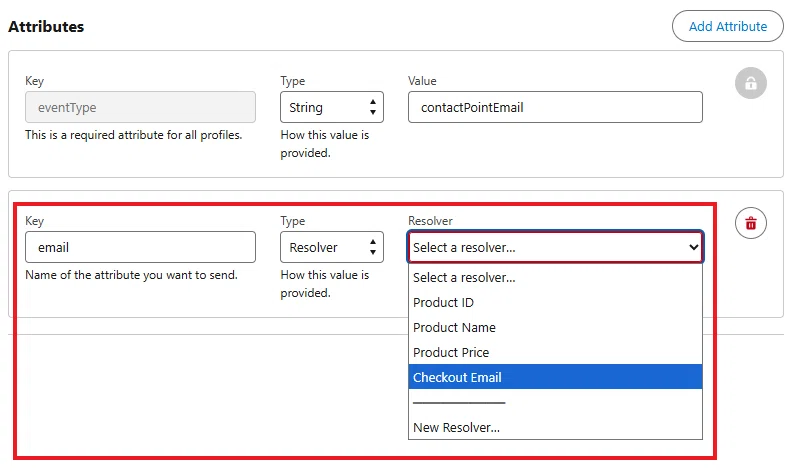Open the String type dropdown
The width and height of the screenshot is (794, 472).
pos(332,107)
